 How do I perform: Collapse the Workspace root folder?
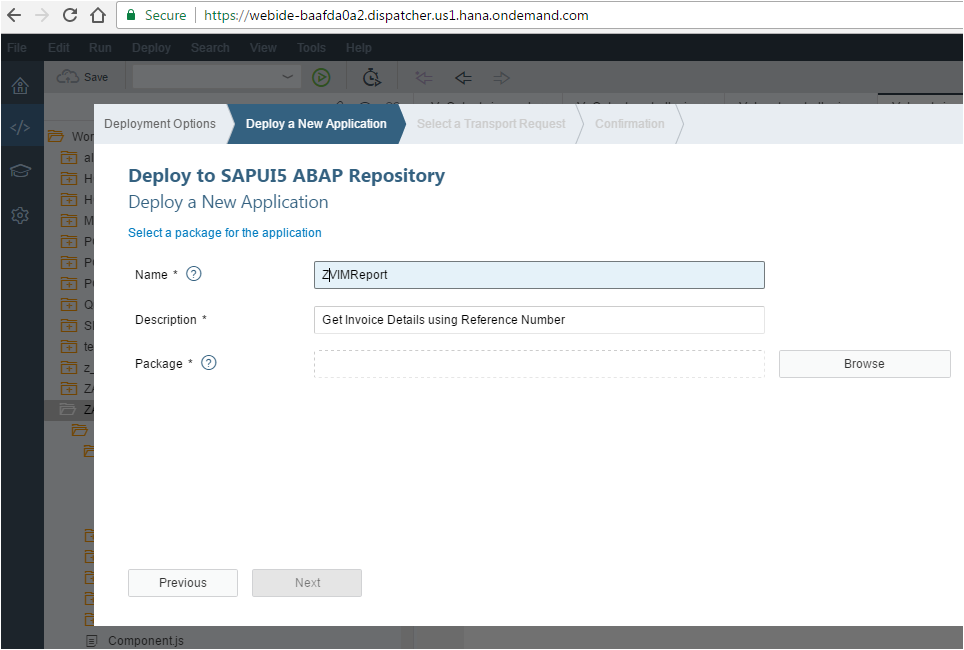[56, 136]
